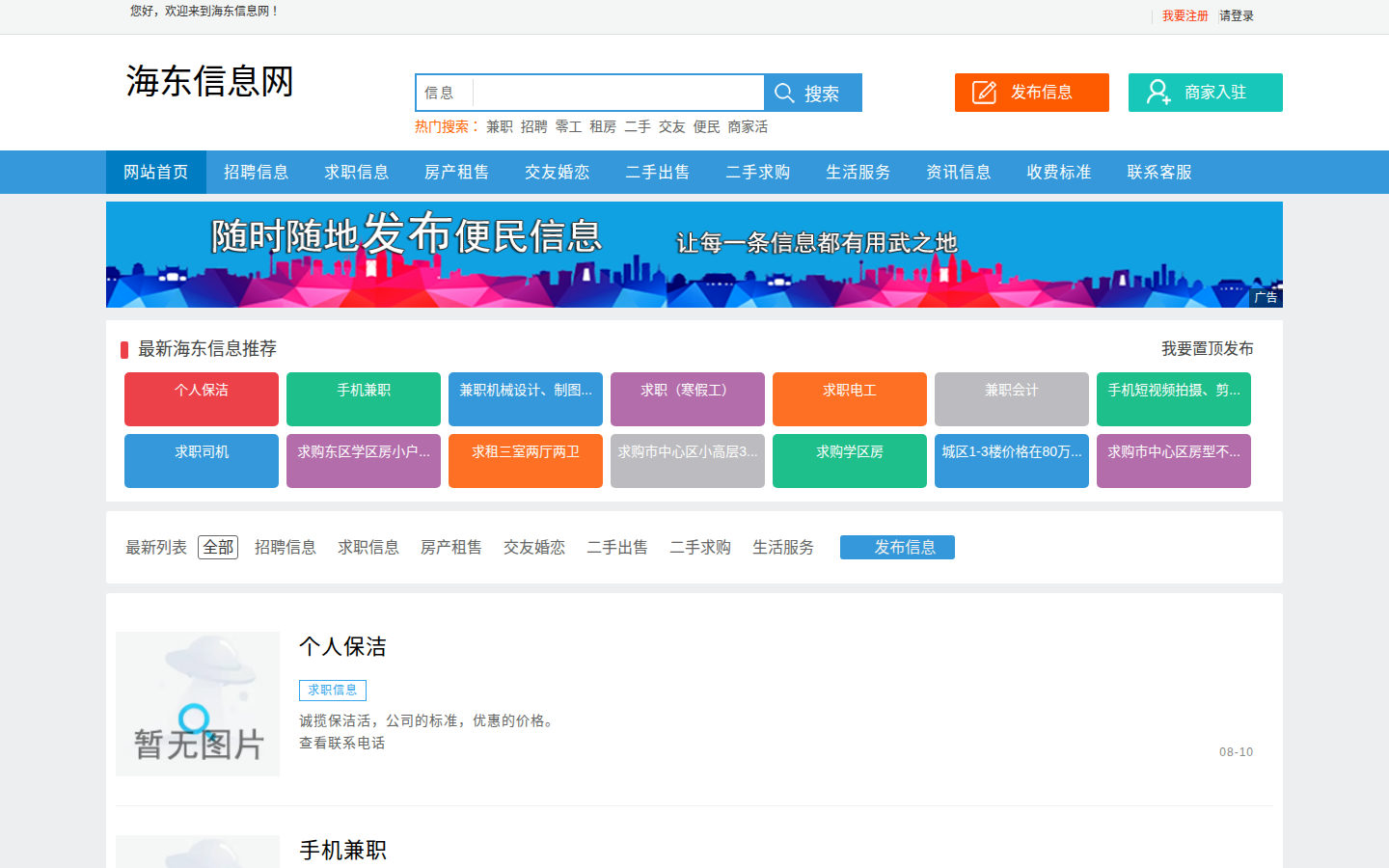Screen dimensions: 1389x868
Task: Open 房产租售 in the navigation bar
Action: (457, 172)
